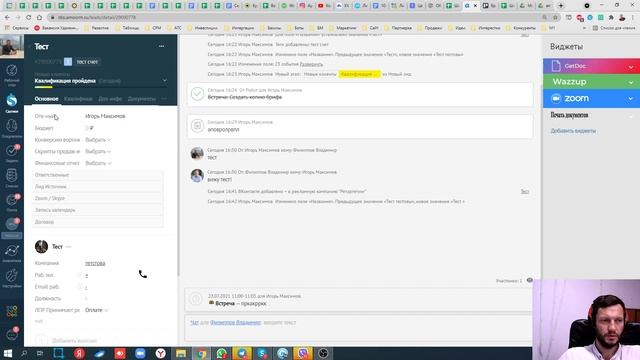This screenshot has height=360, width=640.
Task: Click the Чат link in message box
Action: click(194, 322)
